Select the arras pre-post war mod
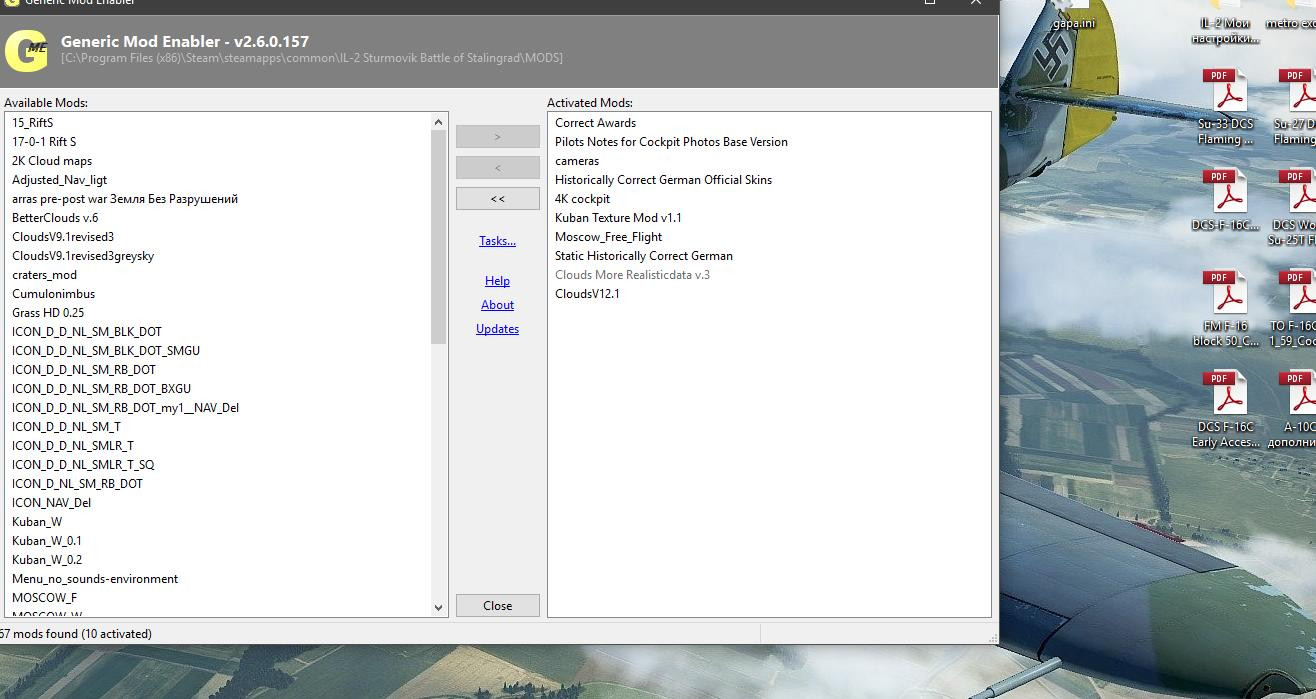Screen dimensions: 1316x699 coord(125,199)
